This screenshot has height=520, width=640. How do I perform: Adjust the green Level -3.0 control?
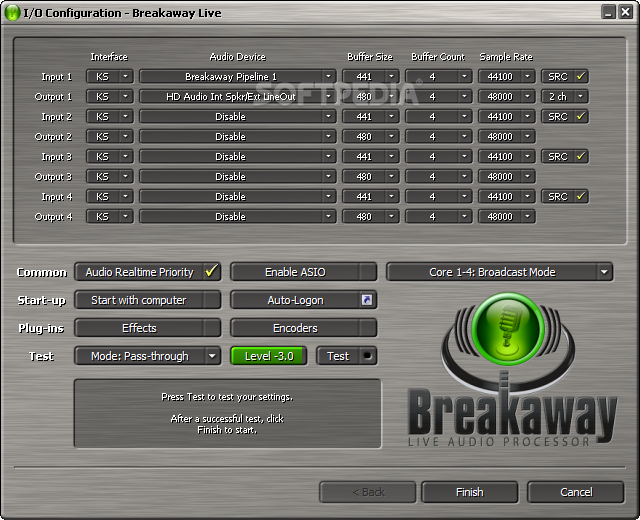tap(269, 356)
